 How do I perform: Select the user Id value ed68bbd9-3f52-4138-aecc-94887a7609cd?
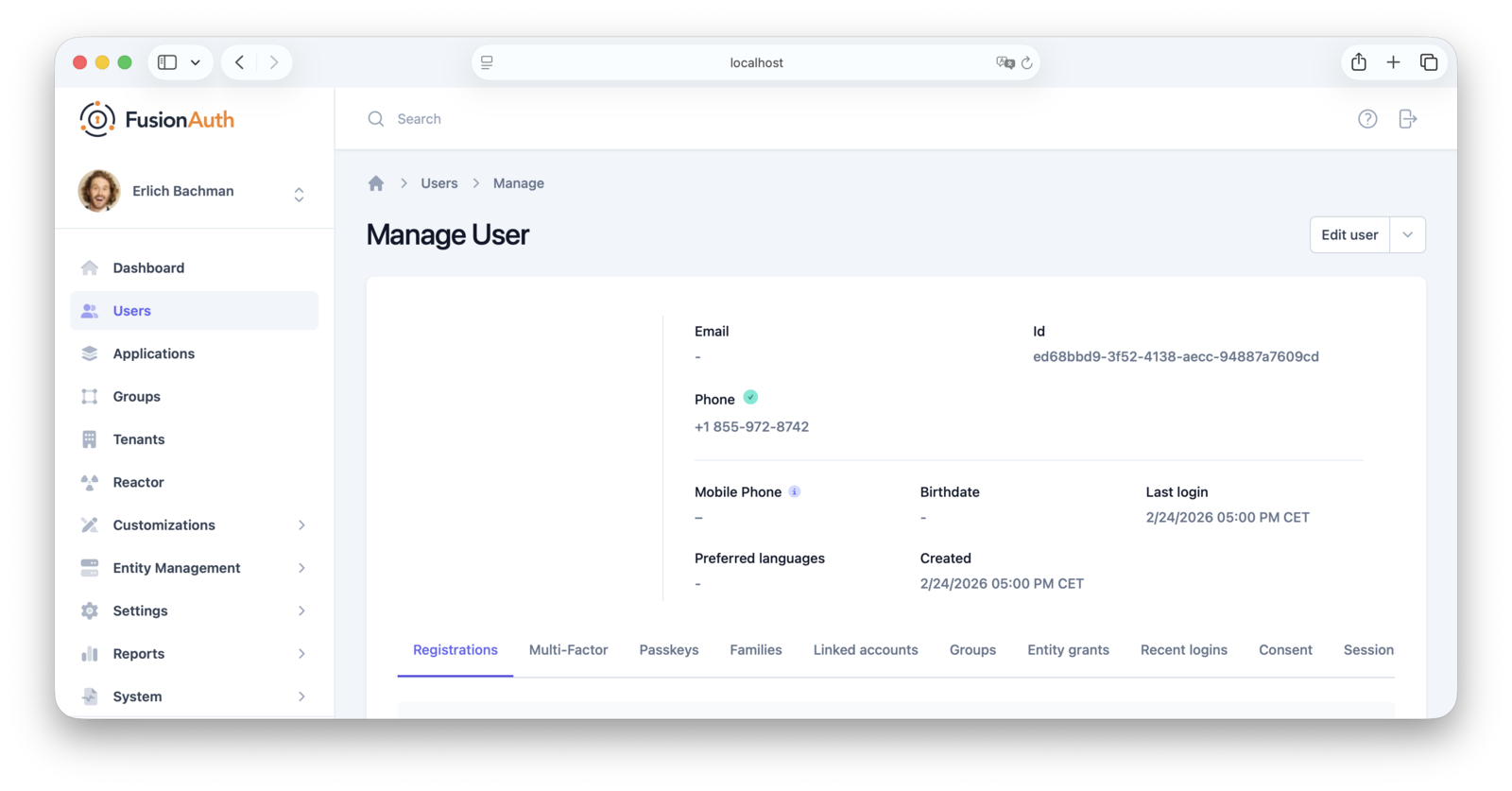[x=1176, y=356]
